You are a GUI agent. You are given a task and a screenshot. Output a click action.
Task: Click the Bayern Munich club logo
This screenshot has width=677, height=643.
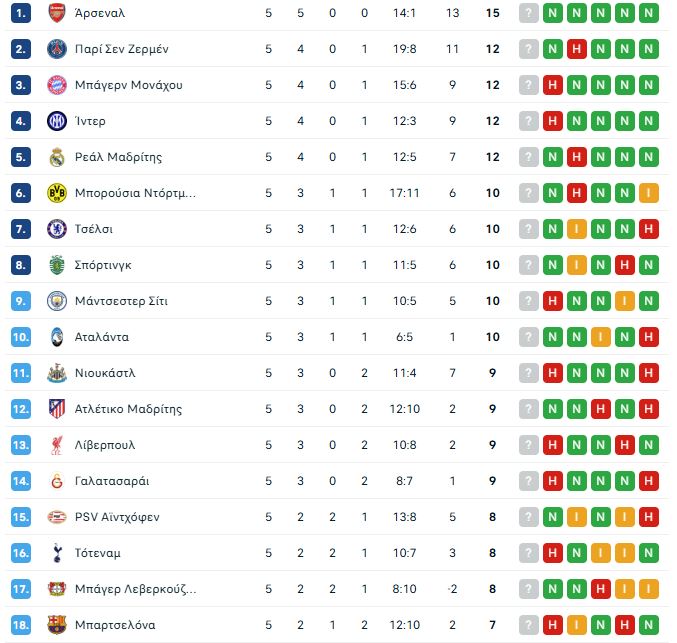tap(56, 85)
